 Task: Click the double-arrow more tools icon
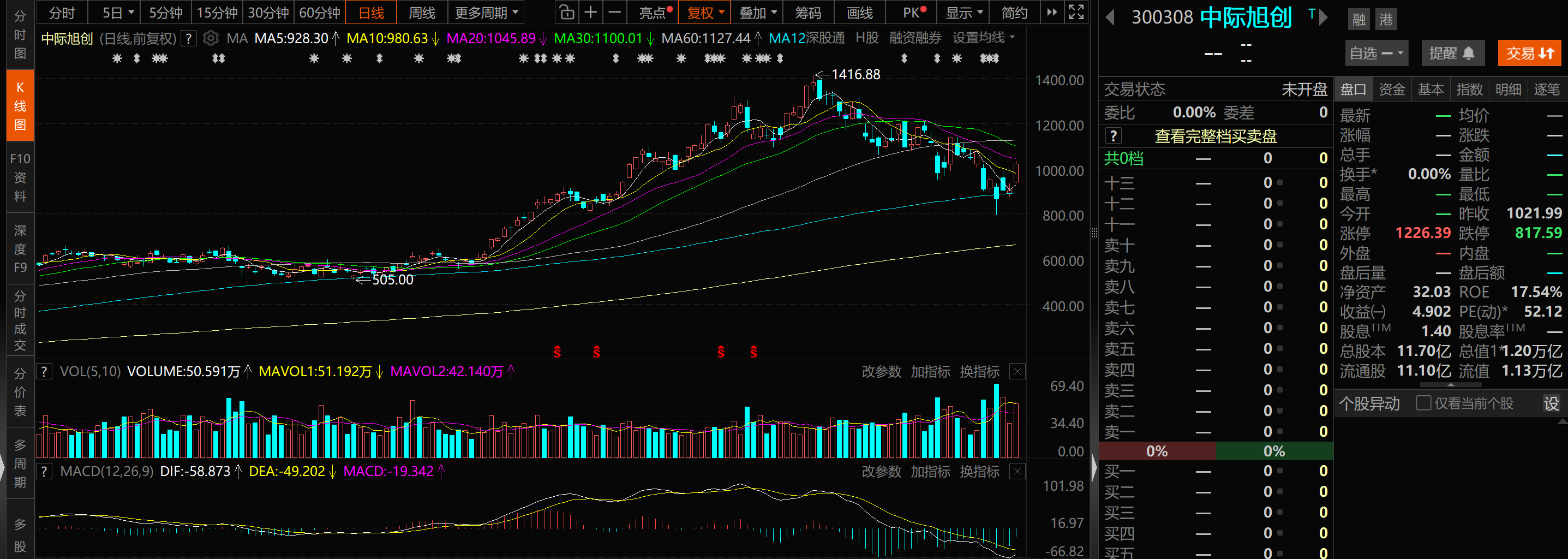(x=1052, y=12)
